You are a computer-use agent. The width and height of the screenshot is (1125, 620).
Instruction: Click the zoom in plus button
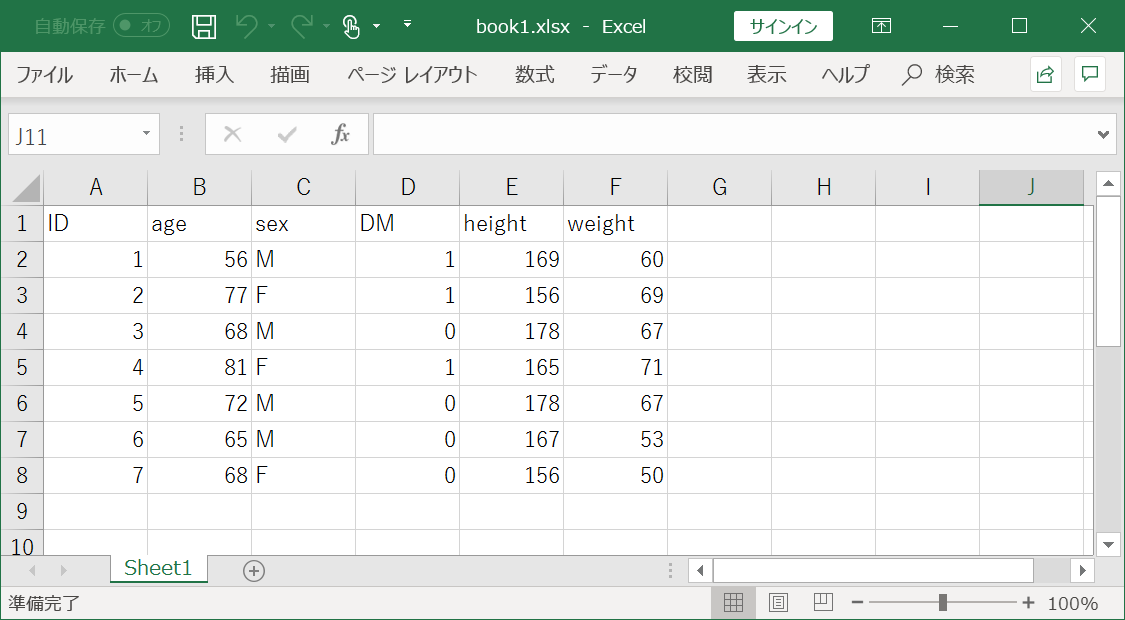click(x=1028, y=603)
